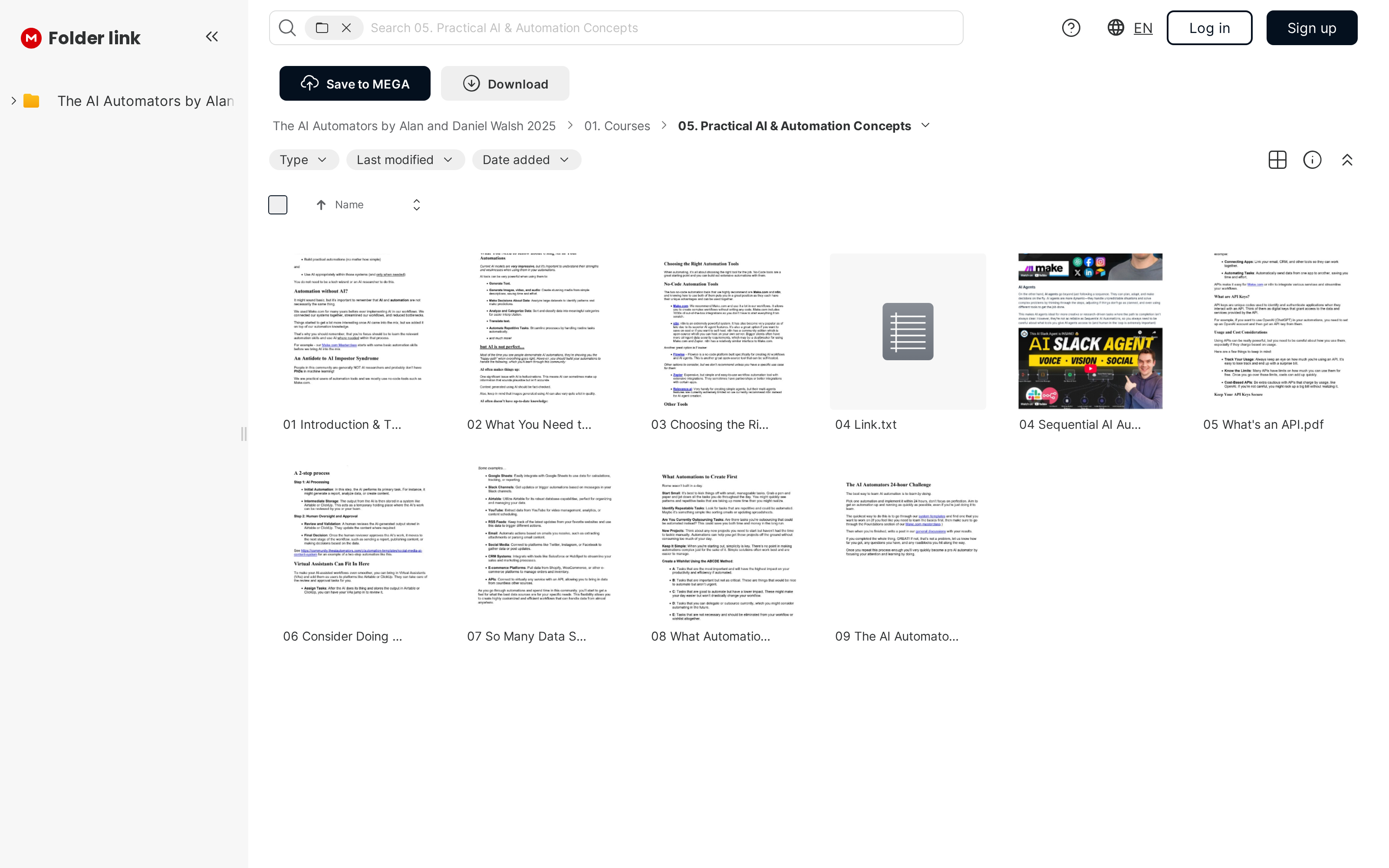Screen dimensions: 1389x868
Task: Open the info panel icon
Action: pyautogui.click(x=1313, y=160)
